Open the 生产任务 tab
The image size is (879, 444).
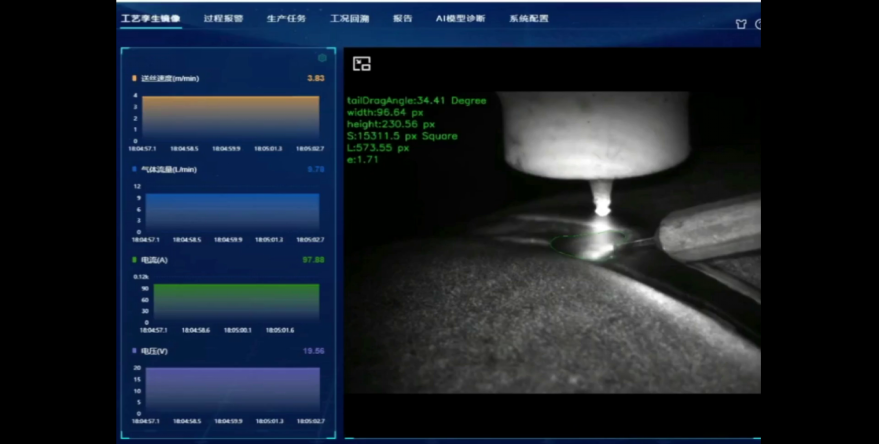(286, 18)
